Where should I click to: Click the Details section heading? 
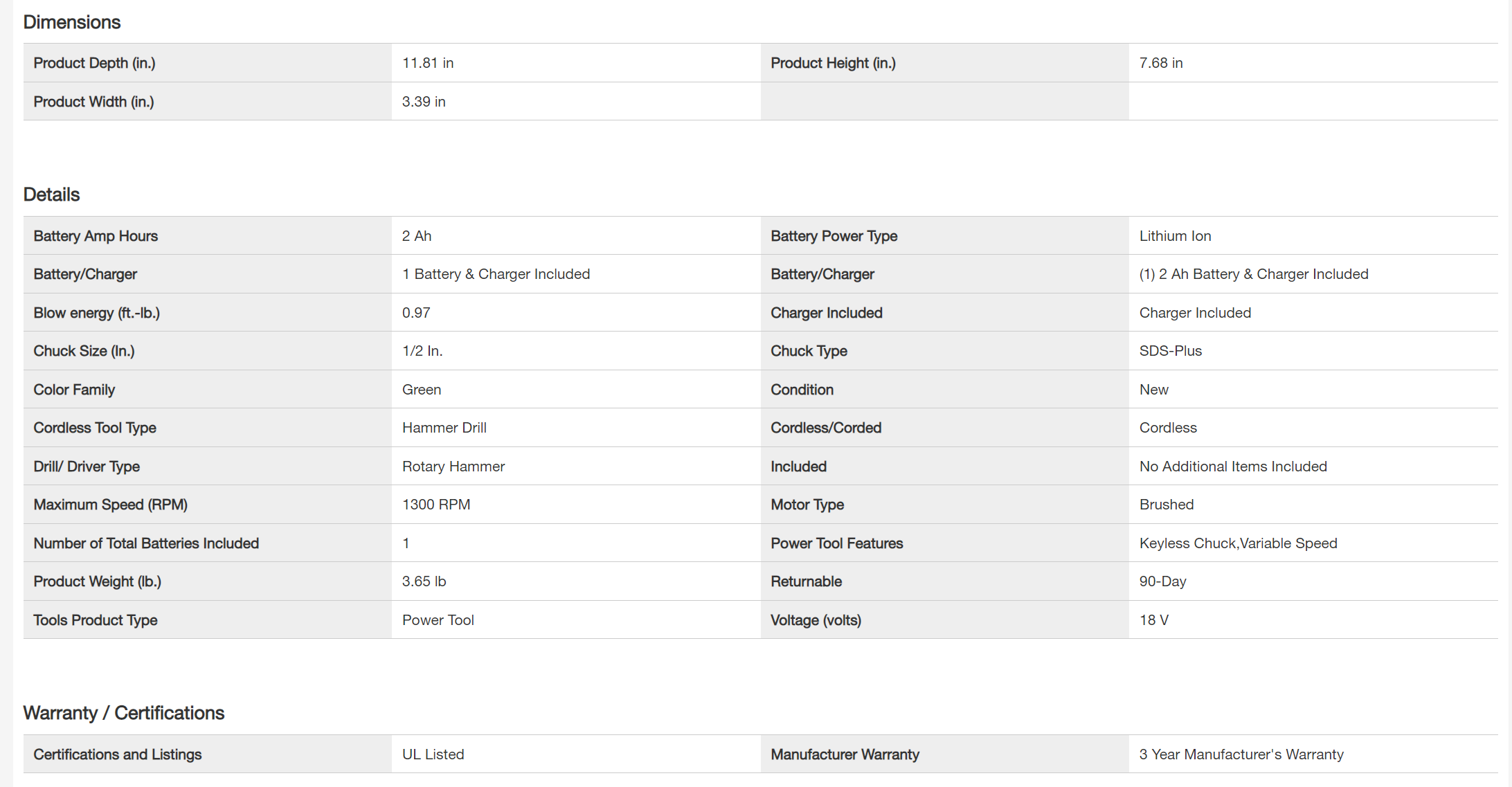52,195
